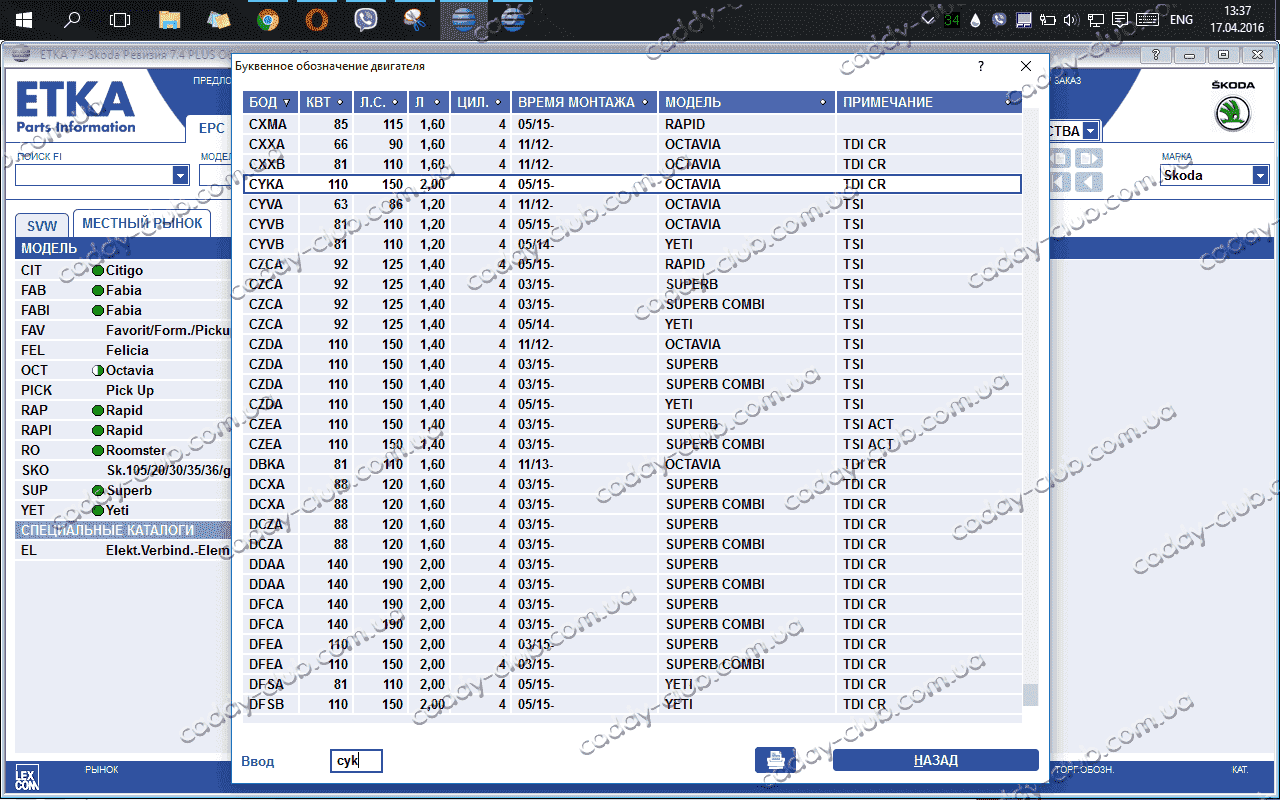This screenshot has height=800, width=1280.
Task: Open the Paint app taskbar icon
Action: coord(414,19)
